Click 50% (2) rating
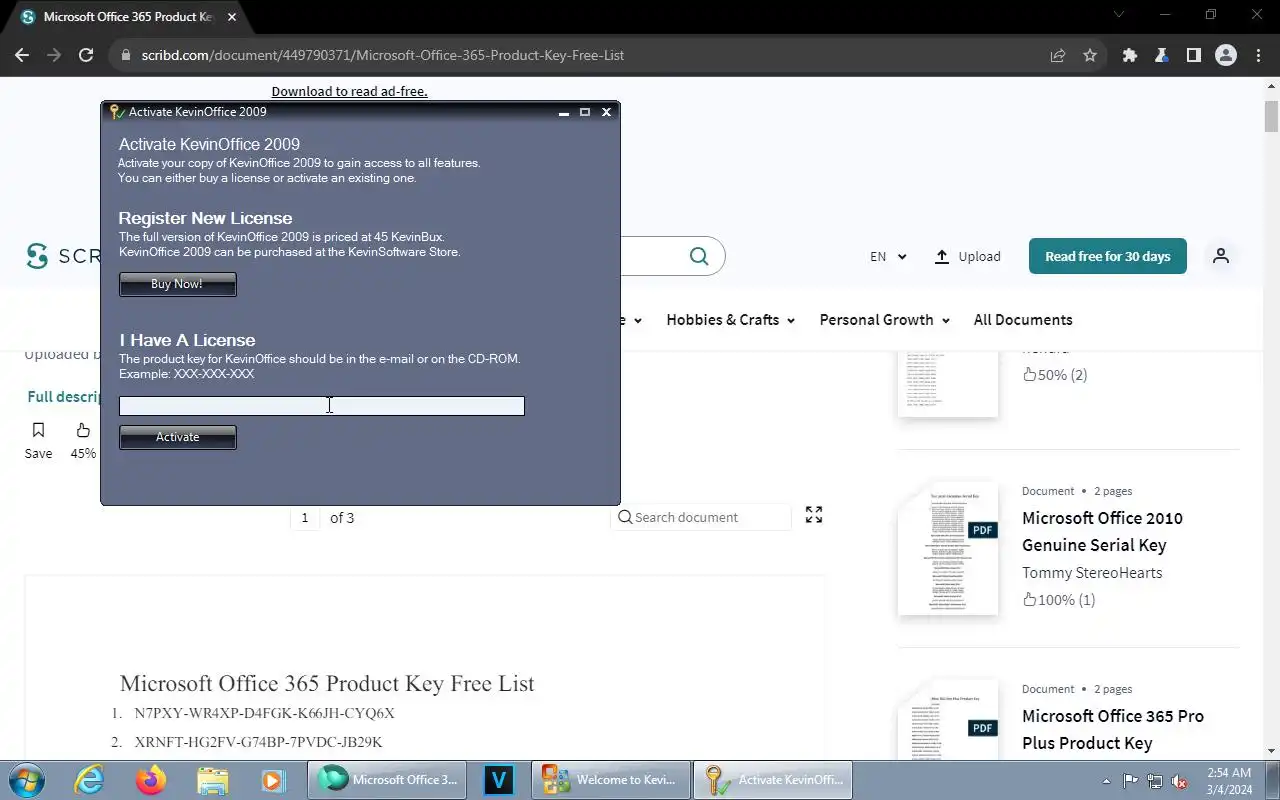Screen dimensions: 1280x800 (x=1055, y=375)
